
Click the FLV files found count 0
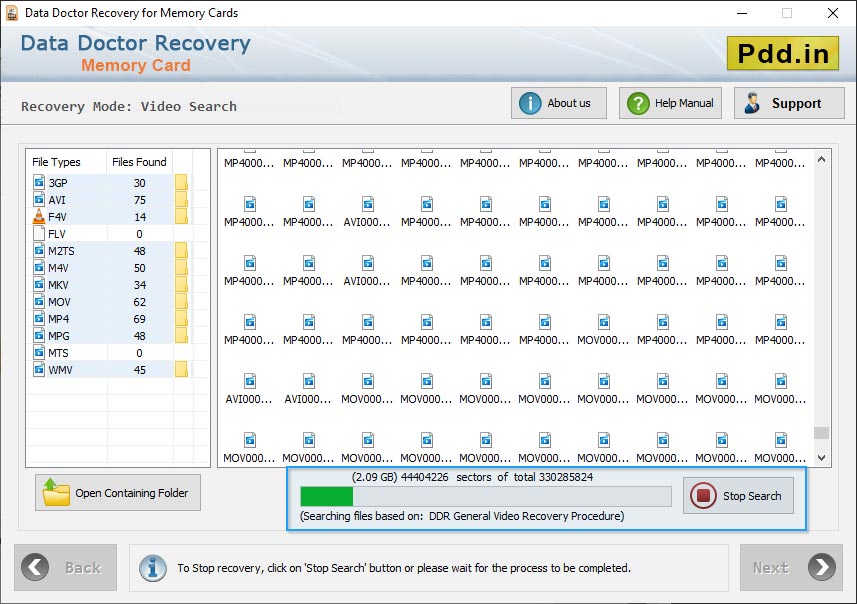139,234
